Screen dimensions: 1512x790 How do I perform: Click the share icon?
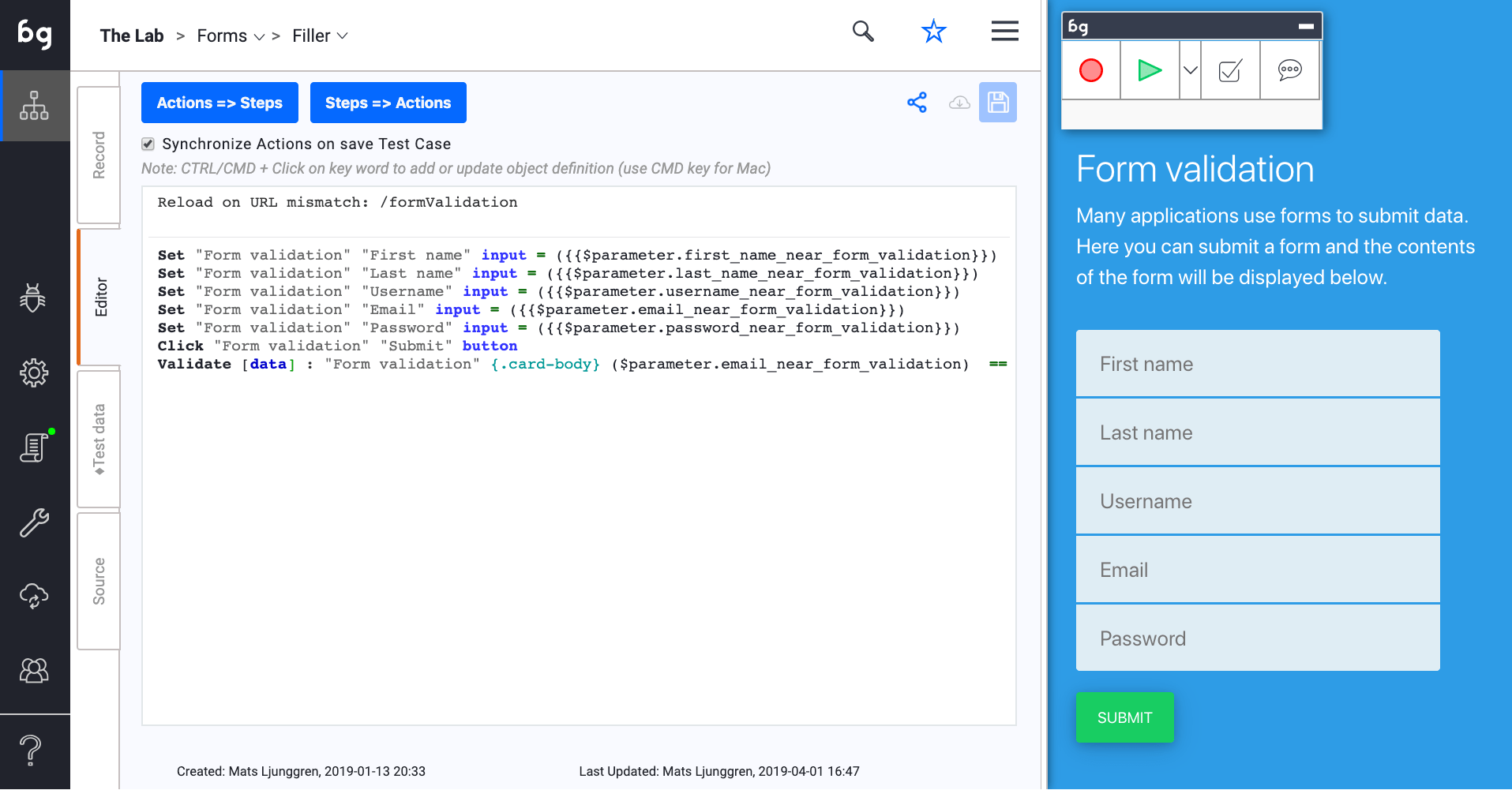tap(917, 103)
